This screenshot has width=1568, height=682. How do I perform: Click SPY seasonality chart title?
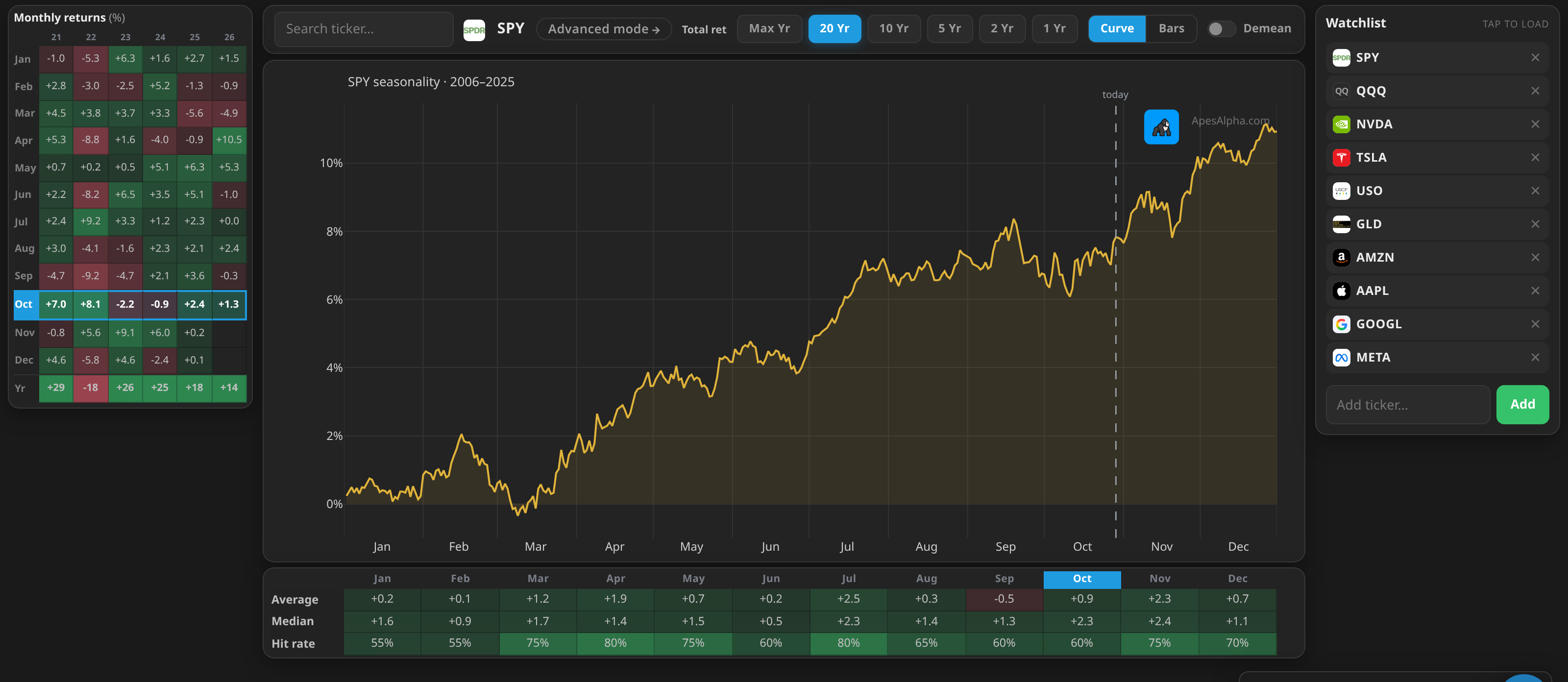(430, 82)
